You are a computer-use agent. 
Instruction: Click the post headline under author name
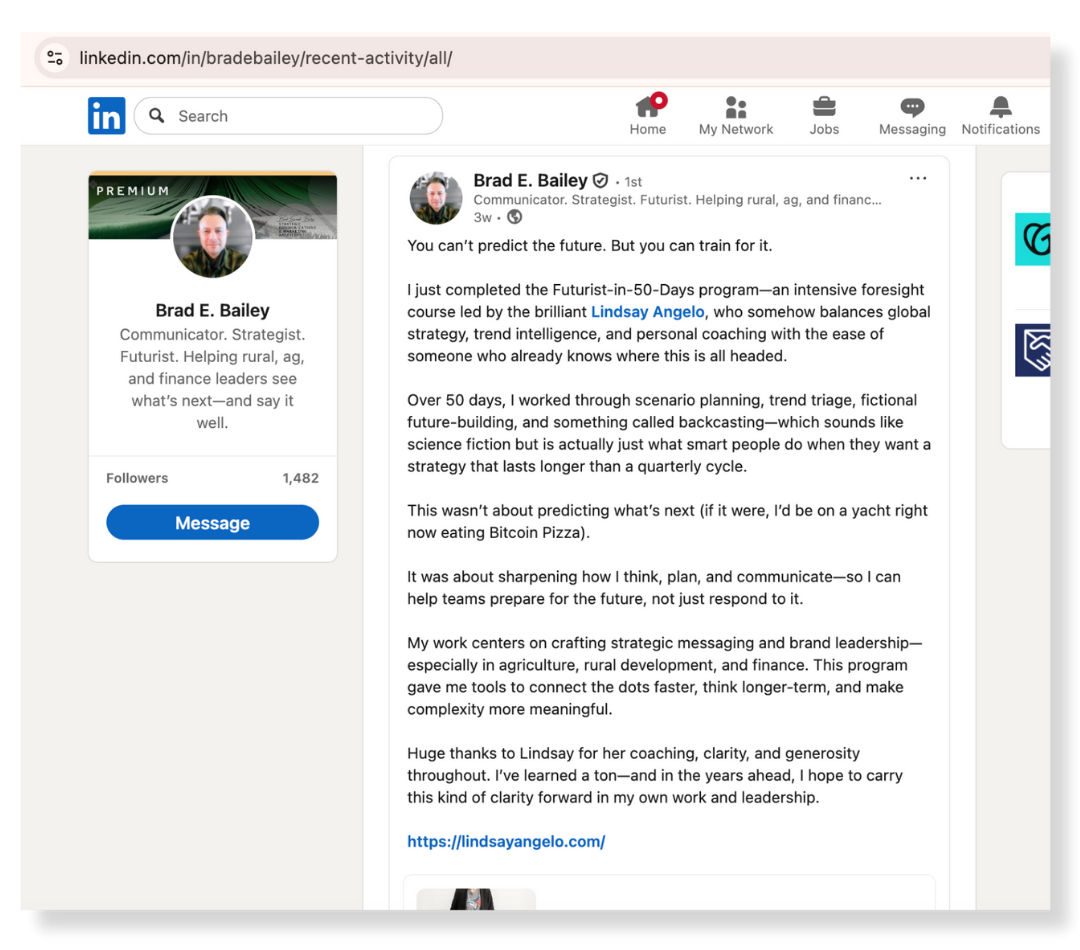click(x=677, y=200)
